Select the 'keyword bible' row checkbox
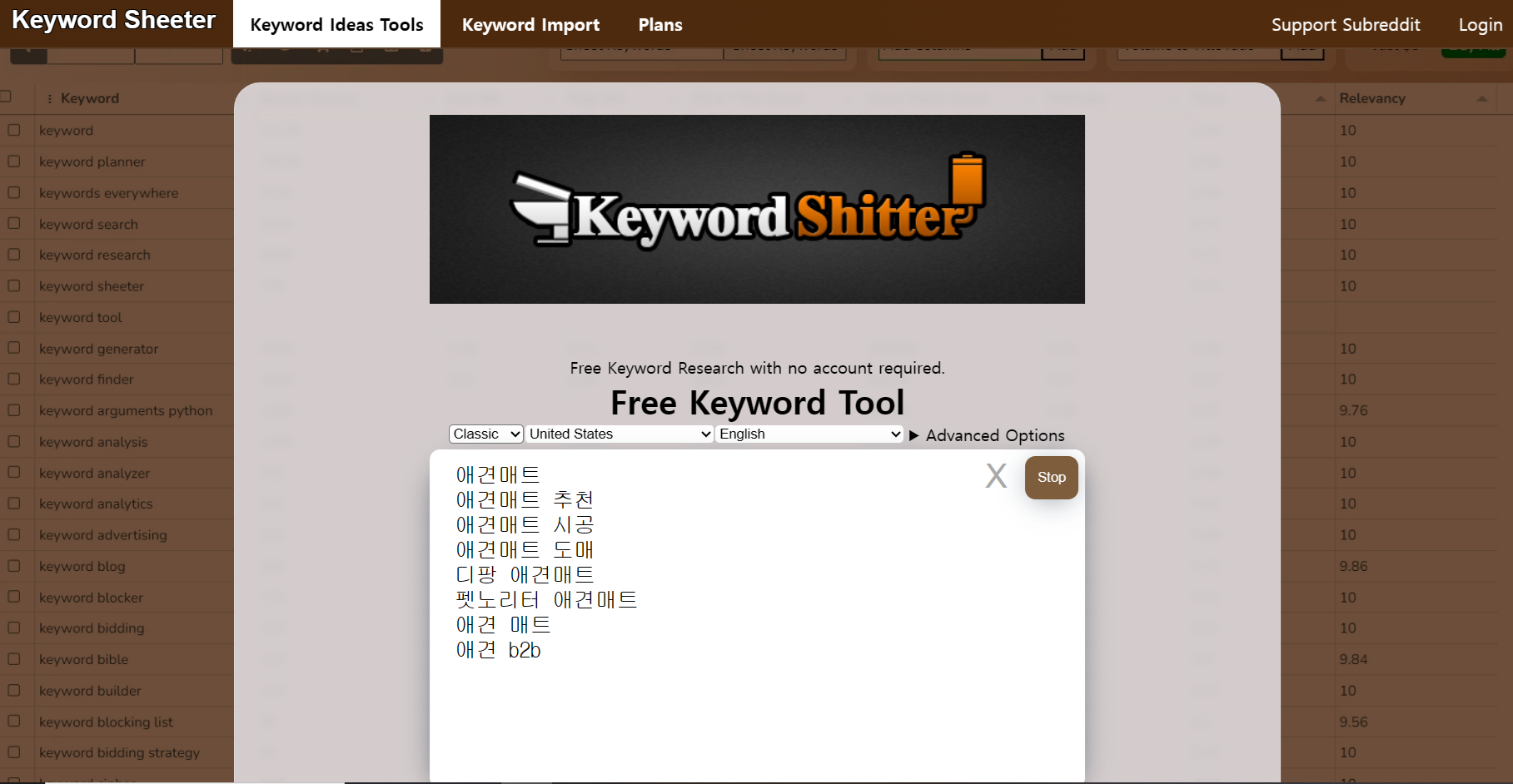 14,659
